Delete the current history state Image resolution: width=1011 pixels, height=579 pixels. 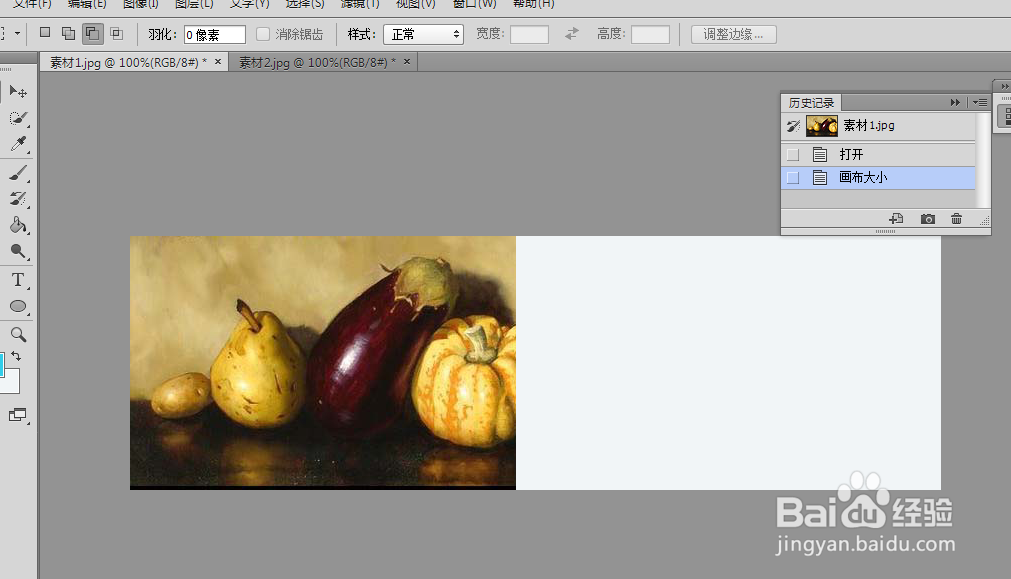point(956,219)
